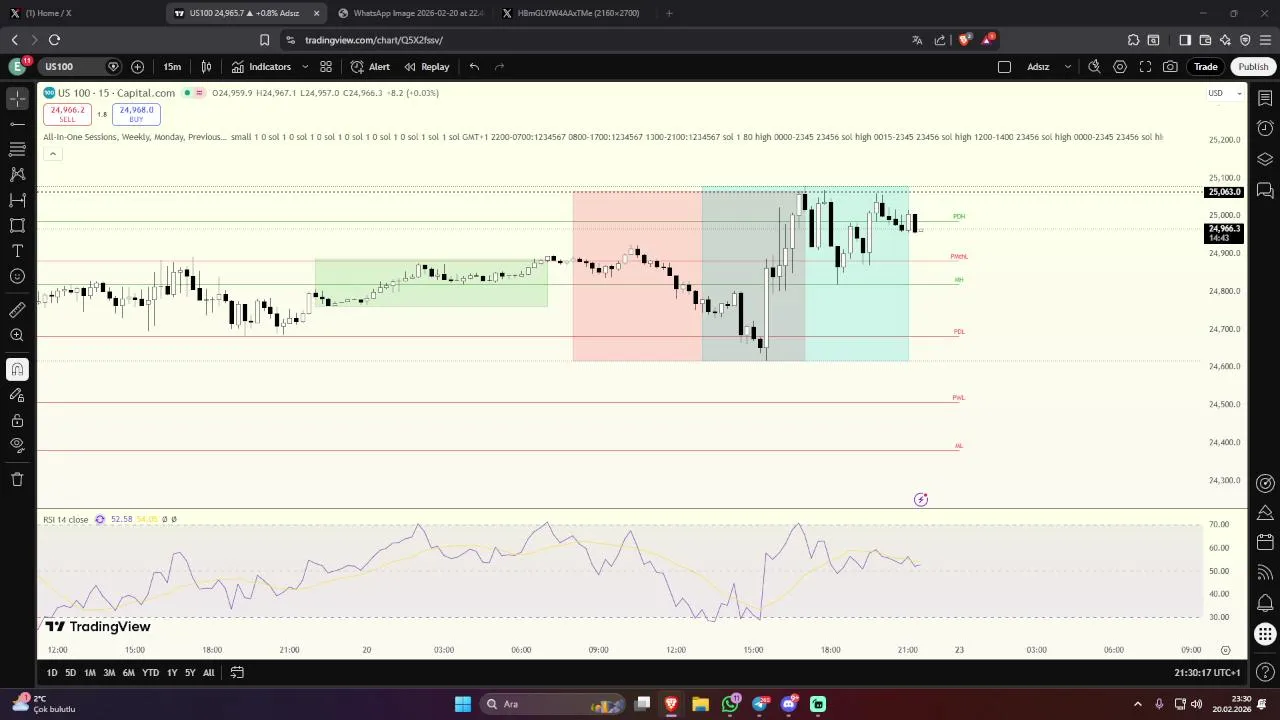Open the emoji icons tool
Viewport: 1280px width, 720px height.
[17, 276]
